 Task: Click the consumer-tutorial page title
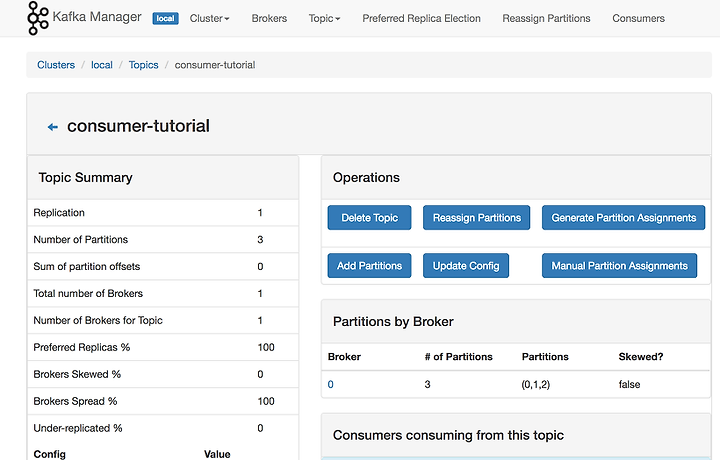tap(138, 126)
